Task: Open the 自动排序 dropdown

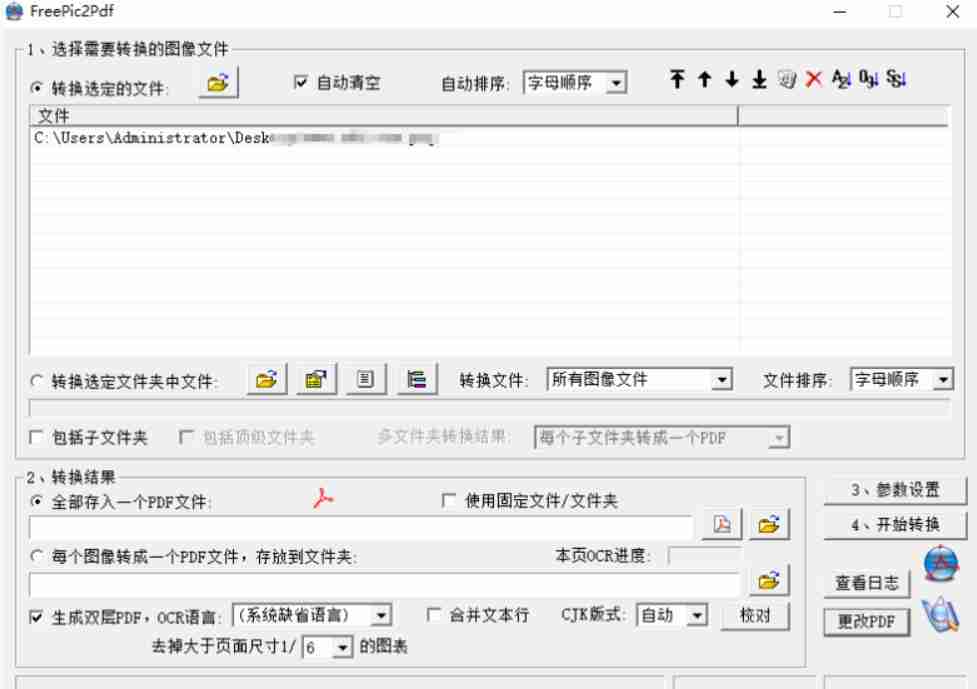Action: tap(575, 83)
